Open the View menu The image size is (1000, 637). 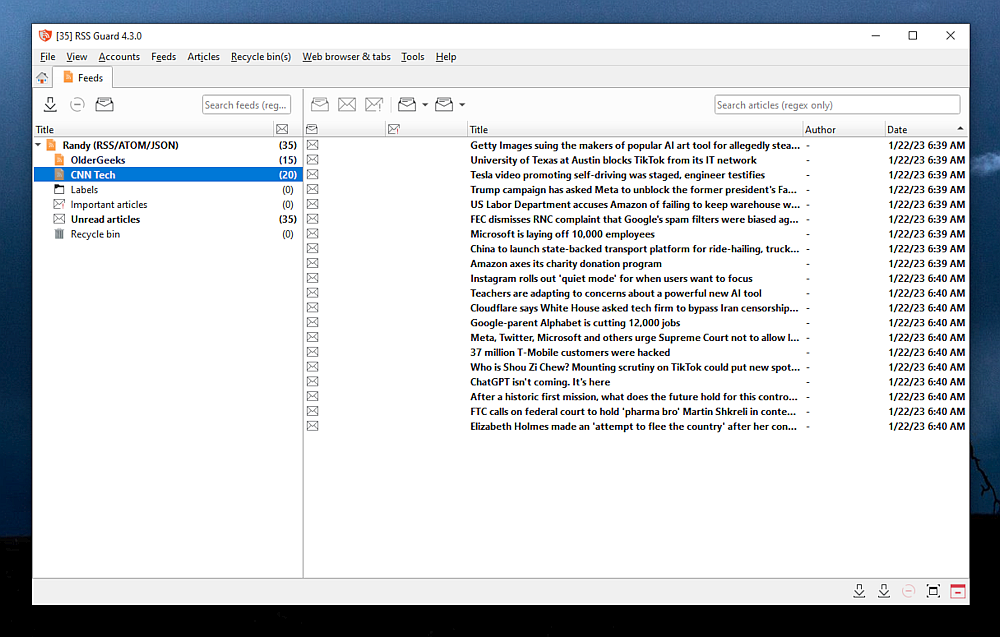tap(77, 57)
